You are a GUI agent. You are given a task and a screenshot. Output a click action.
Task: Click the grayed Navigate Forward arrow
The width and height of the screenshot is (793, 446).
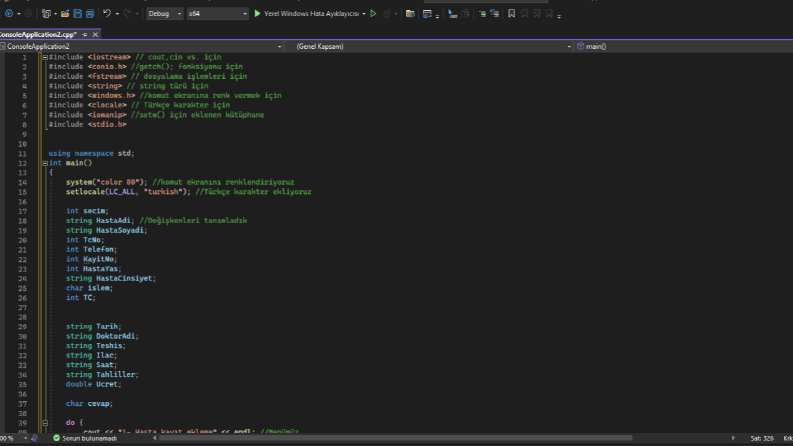pos(28,14)
